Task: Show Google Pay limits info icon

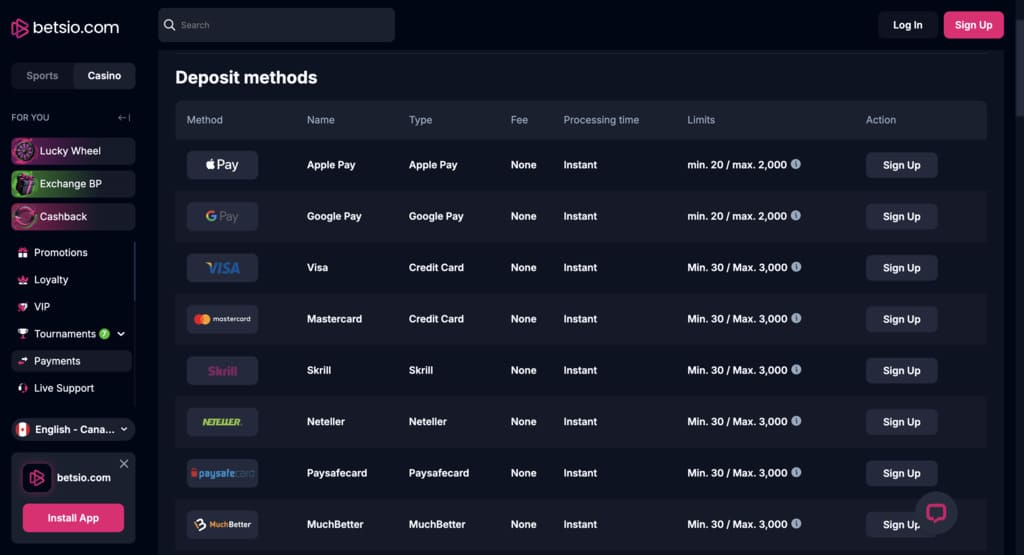Action: point(795,215)
